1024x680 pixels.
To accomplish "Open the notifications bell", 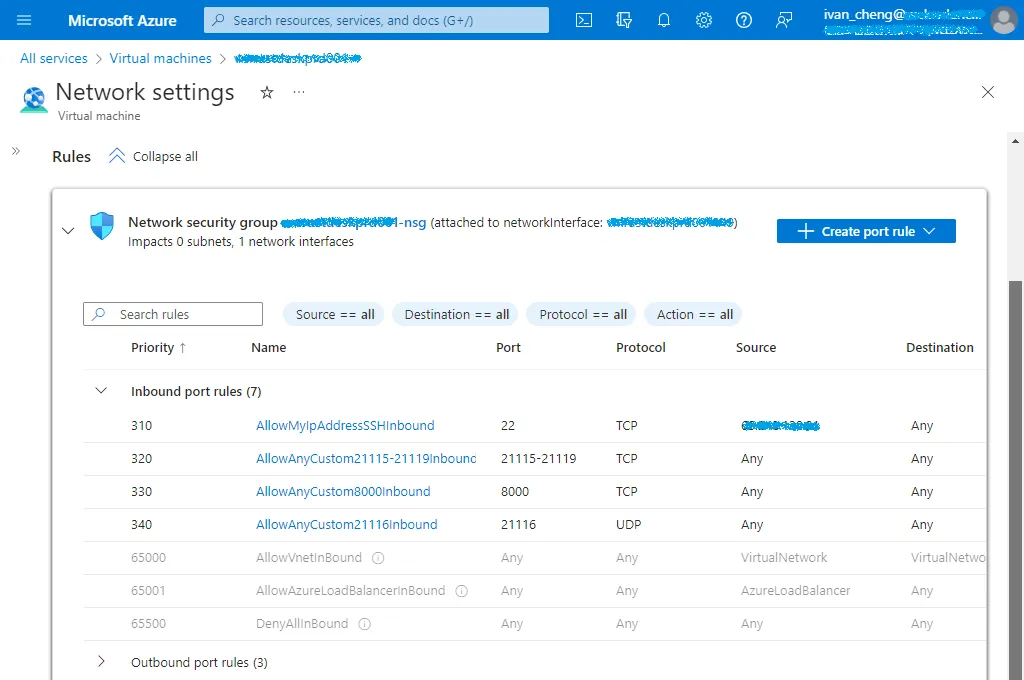I will 664,20.
